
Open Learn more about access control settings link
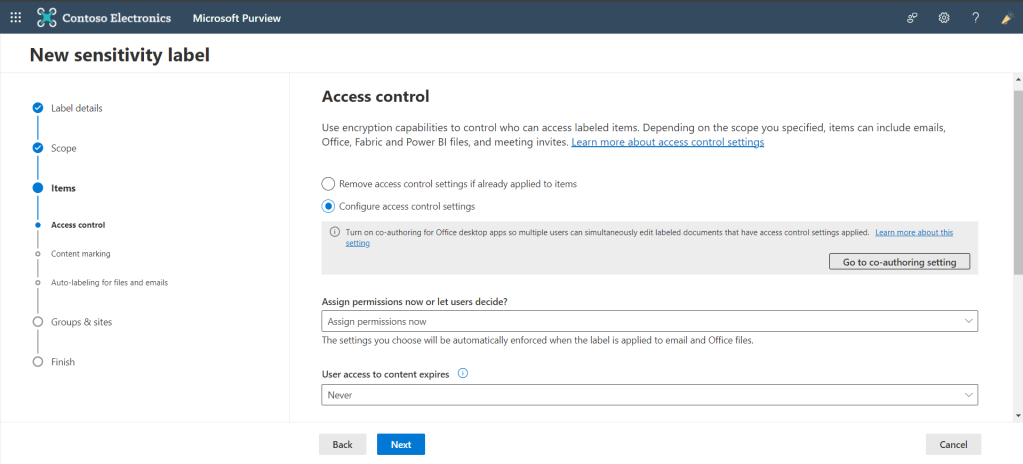tap(667, 142)
